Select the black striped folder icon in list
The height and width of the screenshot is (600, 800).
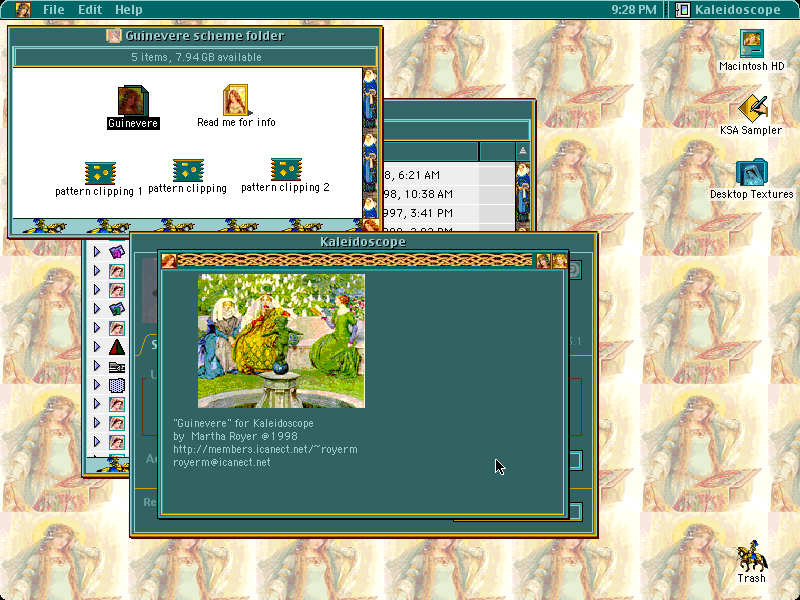pos(117,366)
